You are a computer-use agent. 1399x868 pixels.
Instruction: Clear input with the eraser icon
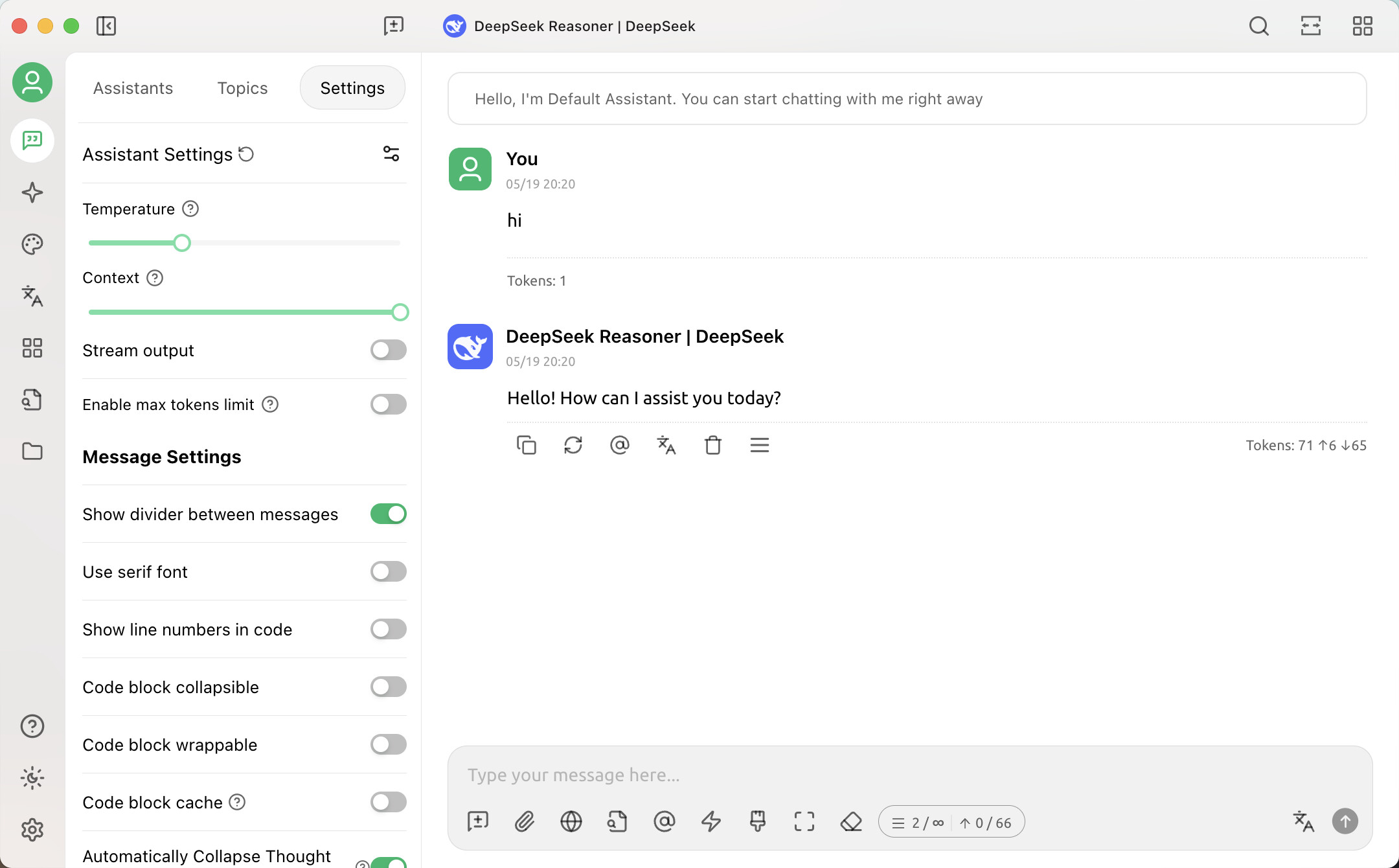pos(851,821)
